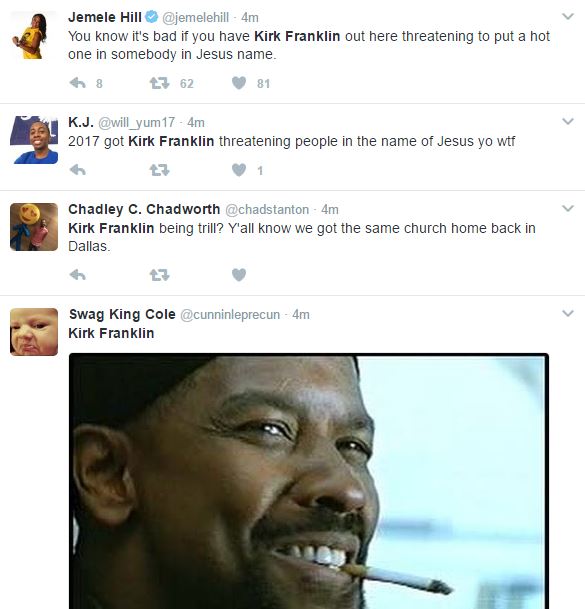Open Chadley C. Chadworth's profile name
Screen dimensions: 585x609
pos(144,209)
